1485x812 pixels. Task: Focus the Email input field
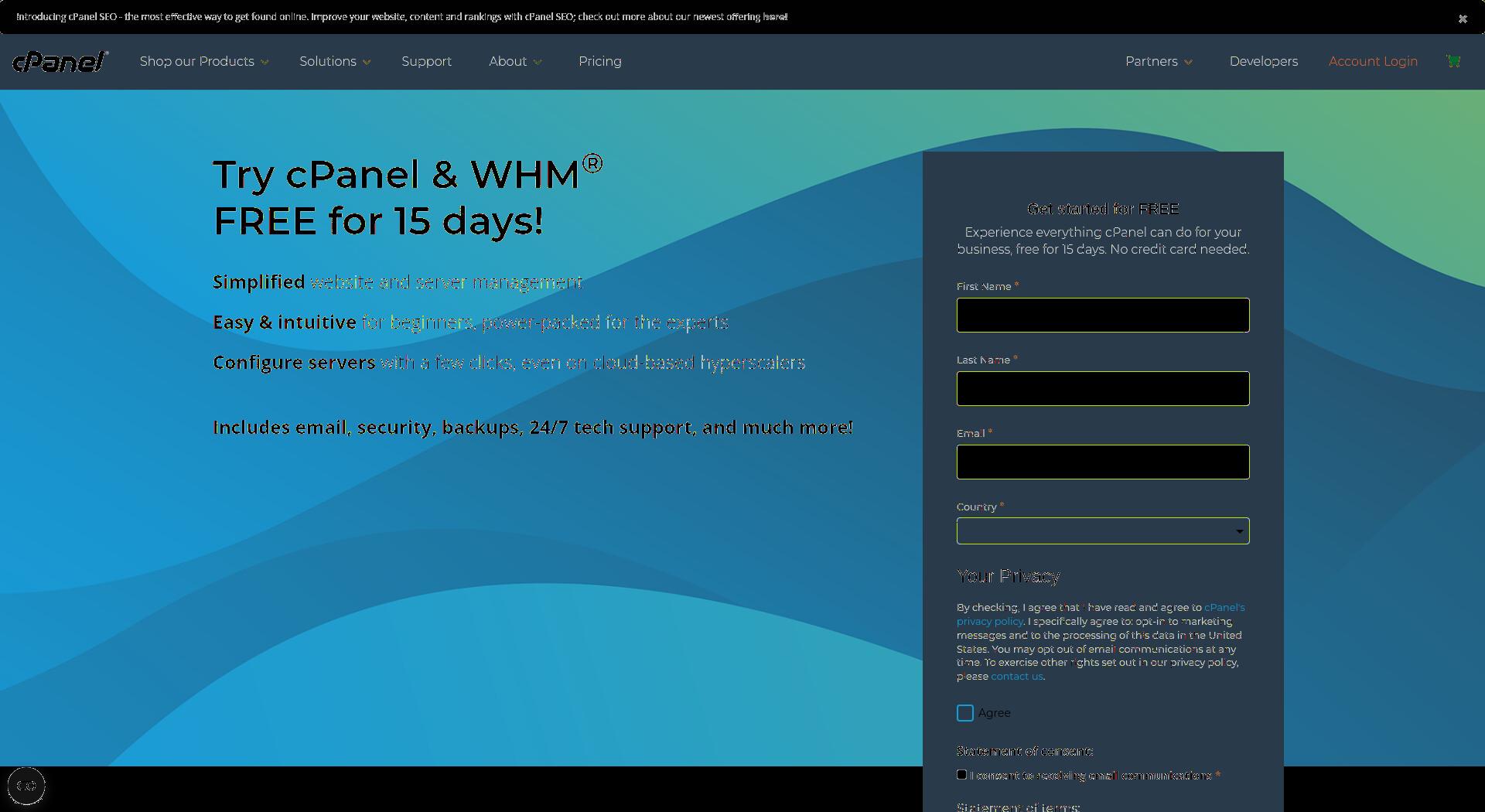(1103, 462)
